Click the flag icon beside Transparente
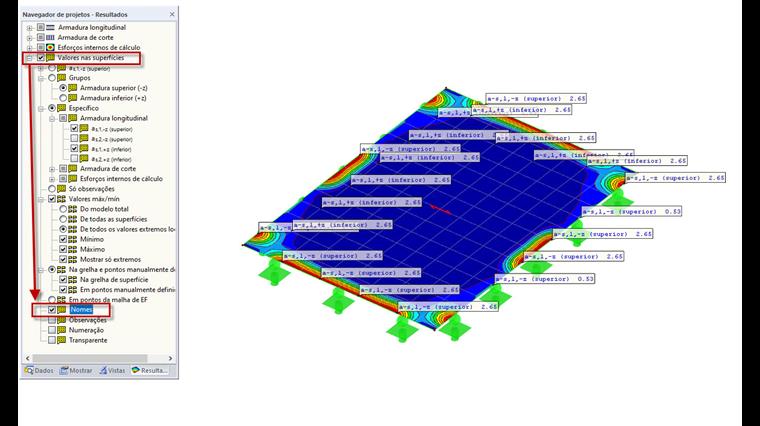 (x=62, y=340)
